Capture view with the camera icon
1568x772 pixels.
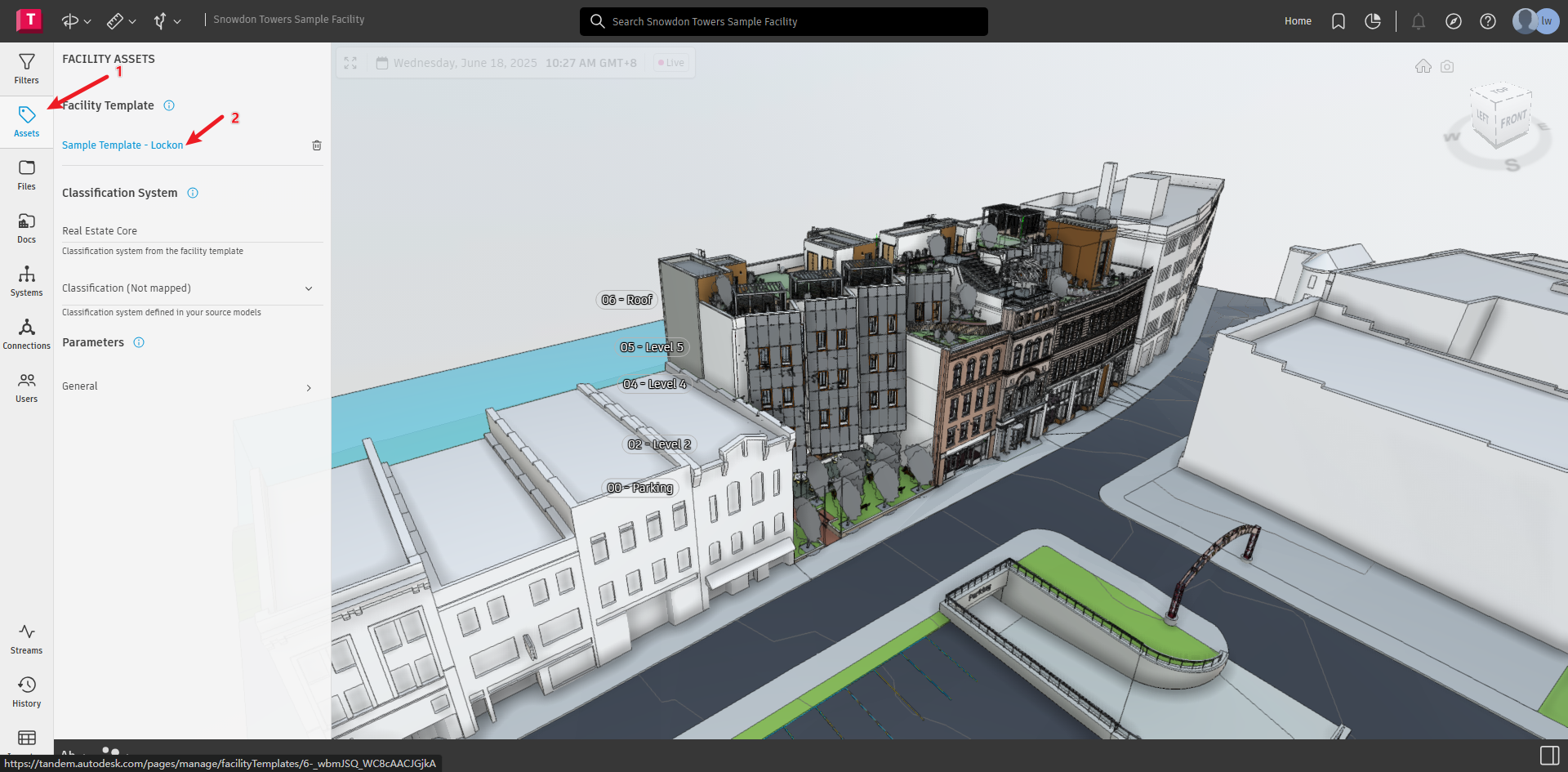tap(1447, 66)
